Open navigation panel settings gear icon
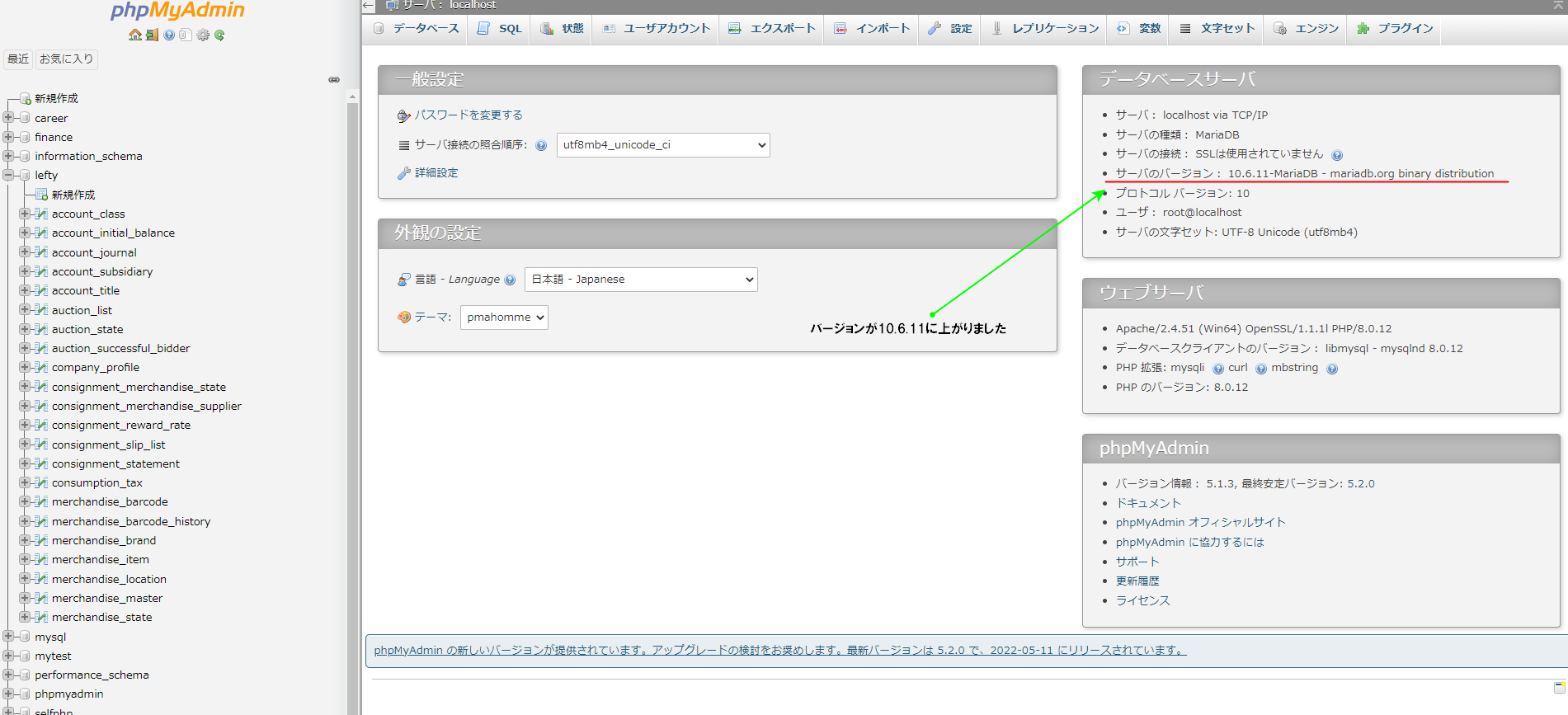1568x715 pixels. [203, 35]
